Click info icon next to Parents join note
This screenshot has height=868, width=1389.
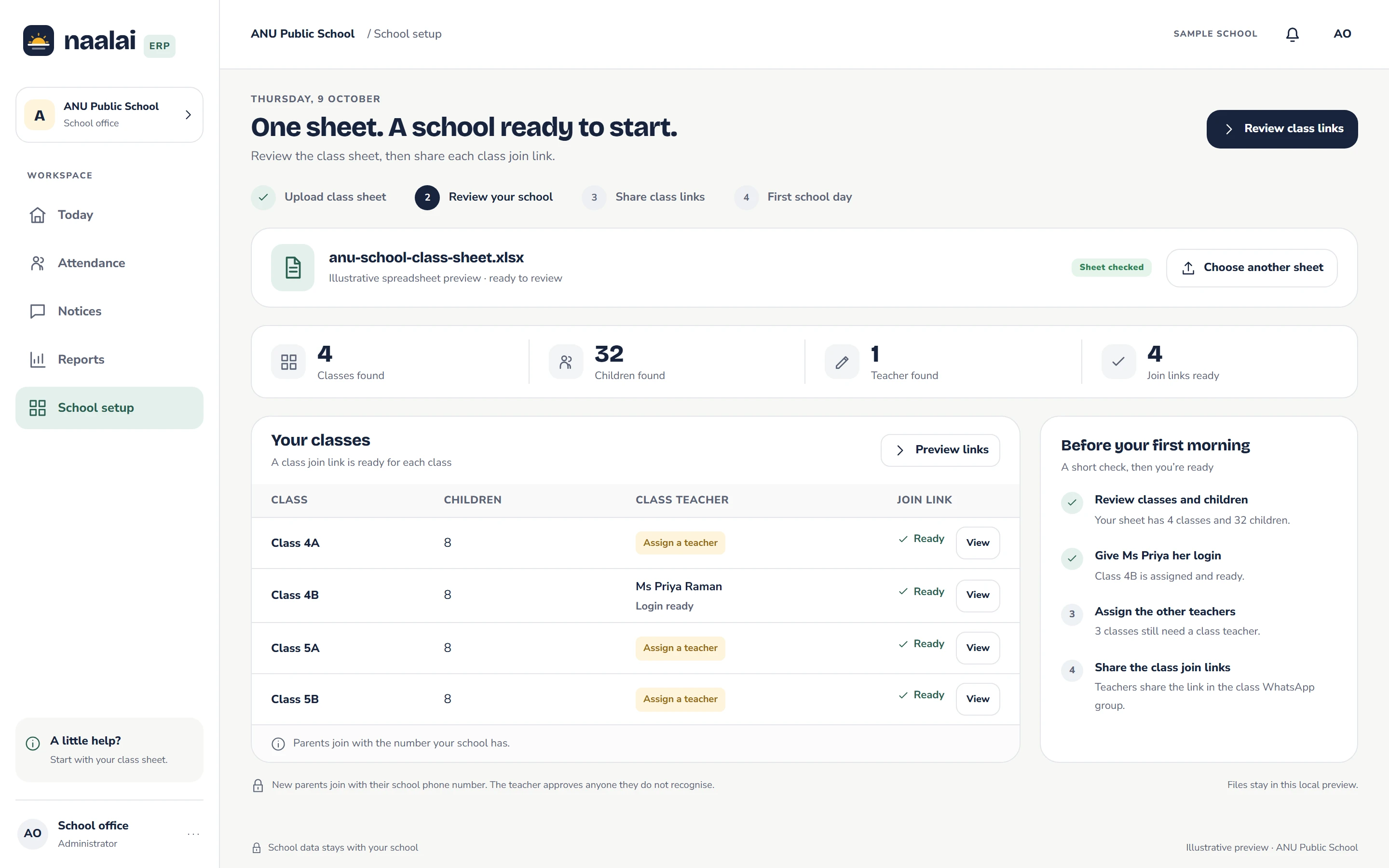[278, 744]
